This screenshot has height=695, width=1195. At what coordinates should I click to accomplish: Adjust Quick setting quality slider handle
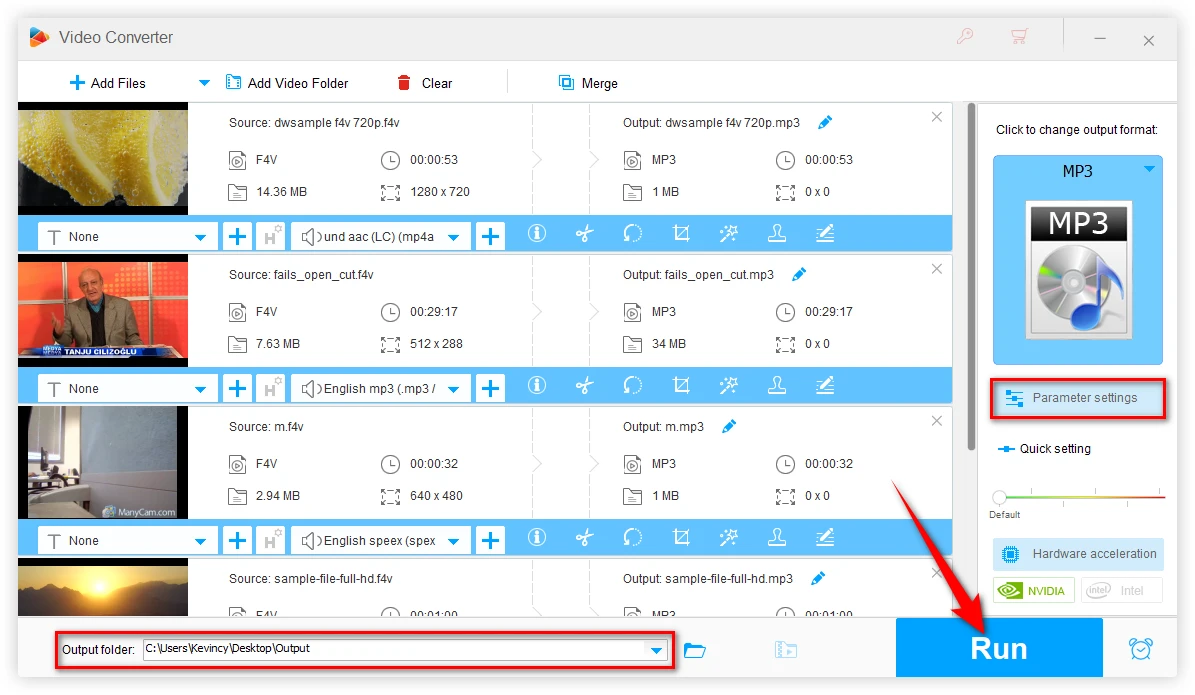999,498
